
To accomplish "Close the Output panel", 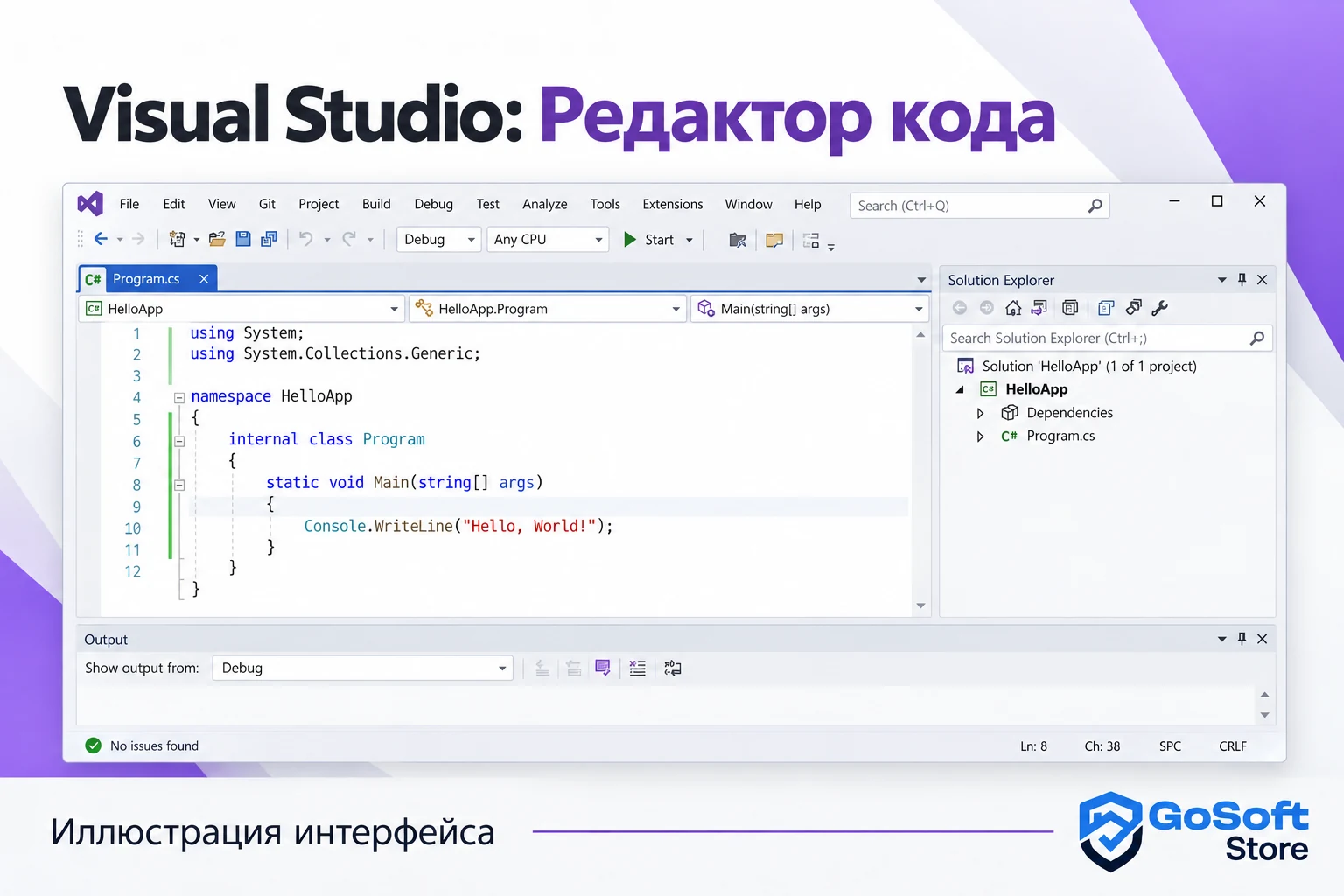I will (x=1263, y=640).
